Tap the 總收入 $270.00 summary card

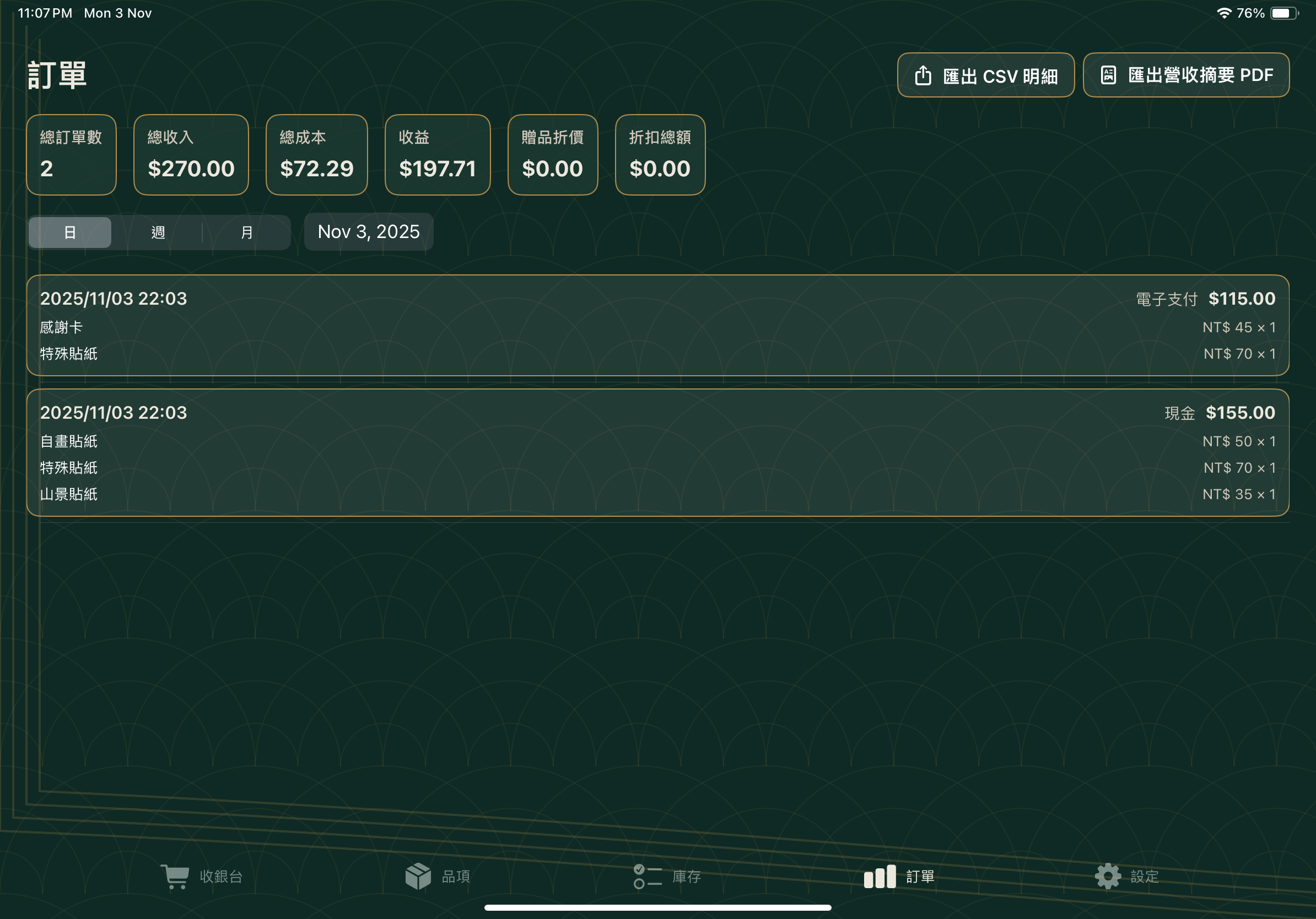[191, 155]
